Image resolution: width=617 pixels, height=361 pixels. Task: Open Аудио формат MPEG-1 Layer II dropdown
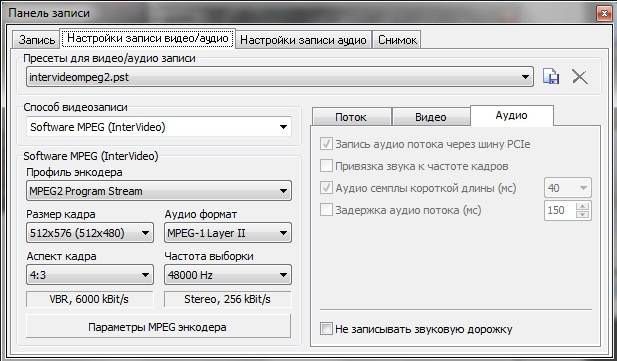(x=228, y=233)
